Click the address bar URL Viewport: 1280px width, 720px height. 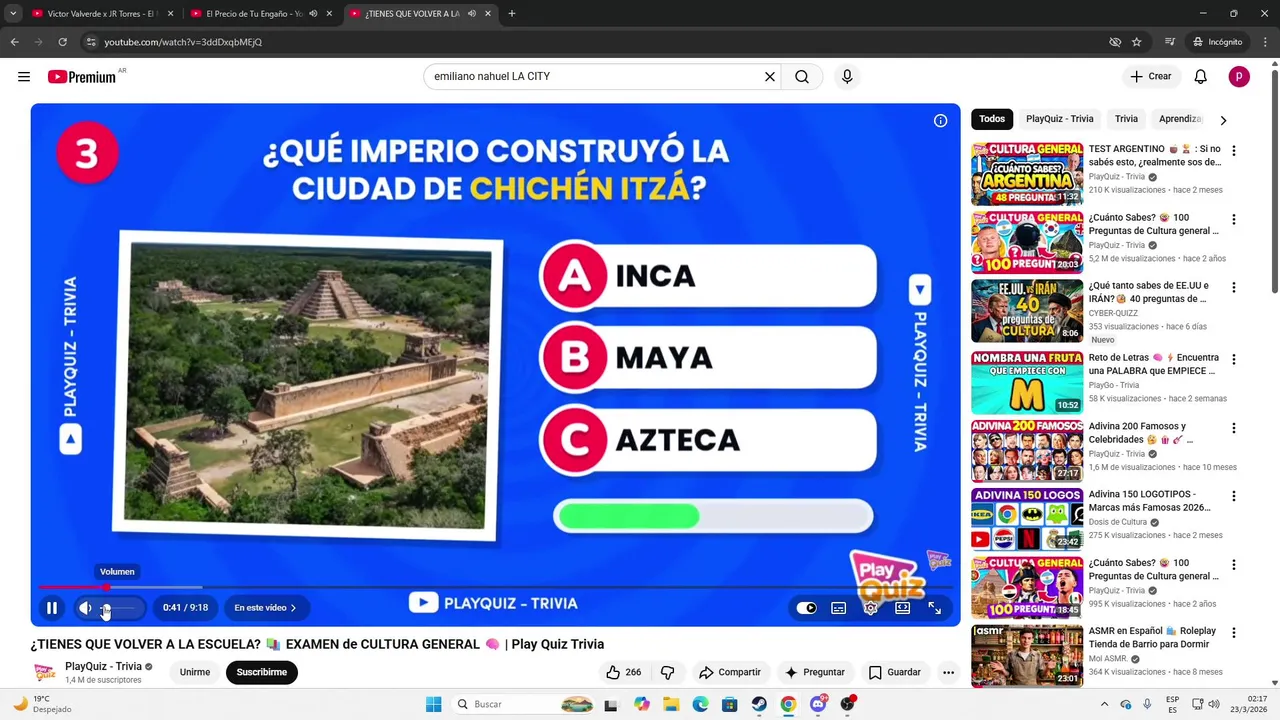pyautogui.click(x=183, y=42)
